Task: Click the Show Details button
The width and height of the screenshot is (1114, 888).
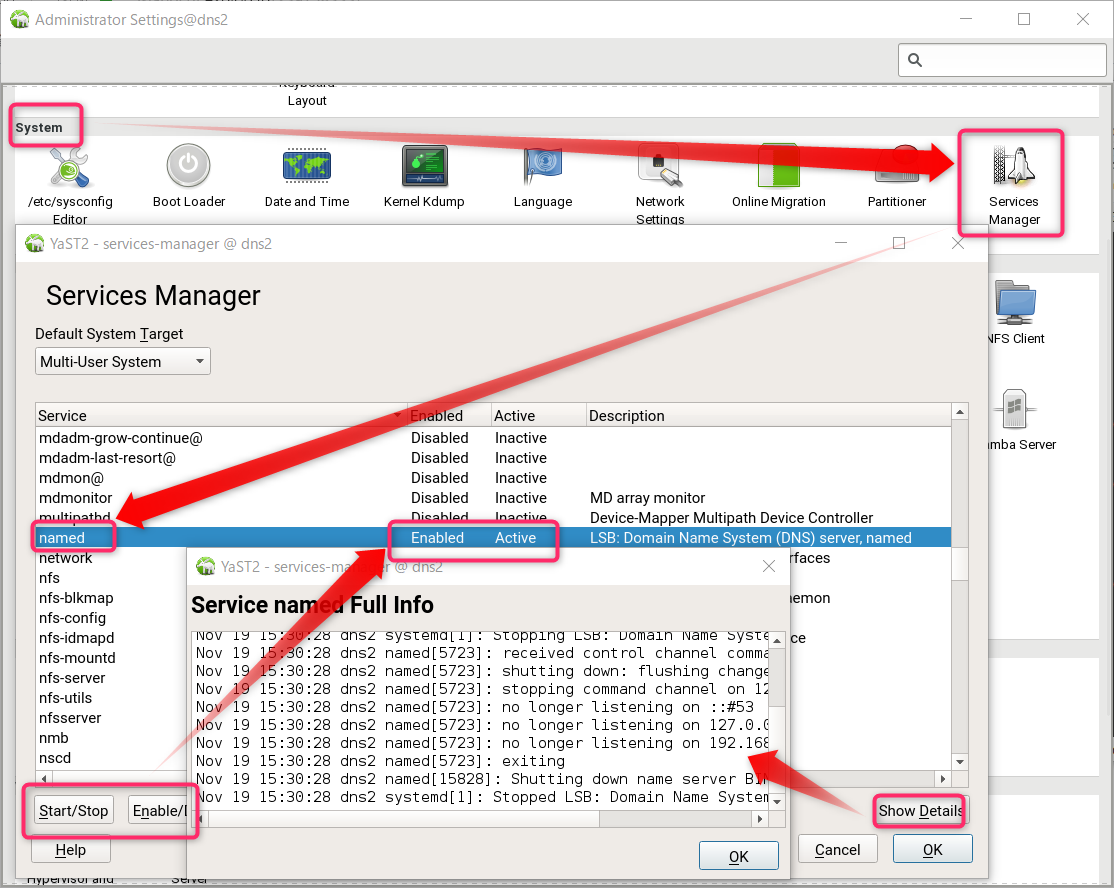Action: pyautogui.click(x=920, y=811)
